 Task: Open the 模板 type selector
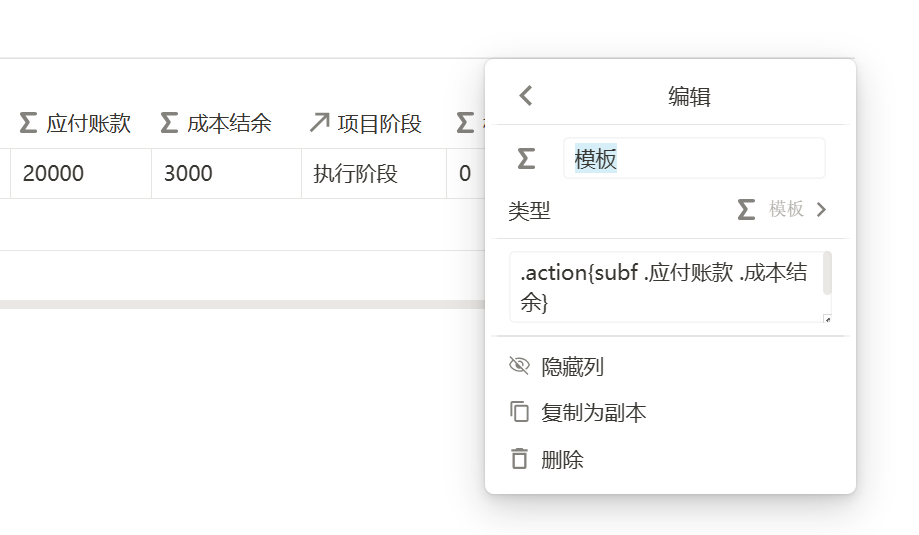[786, 210]
